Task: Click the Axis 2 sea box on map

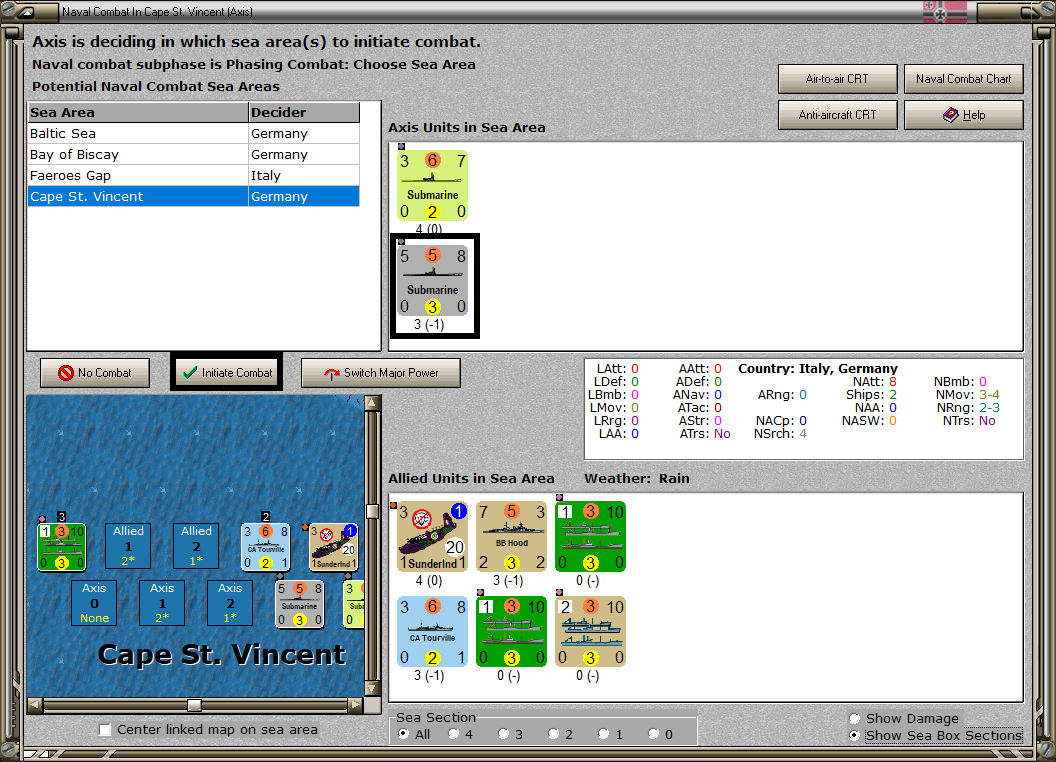Action: coord(230,603)
